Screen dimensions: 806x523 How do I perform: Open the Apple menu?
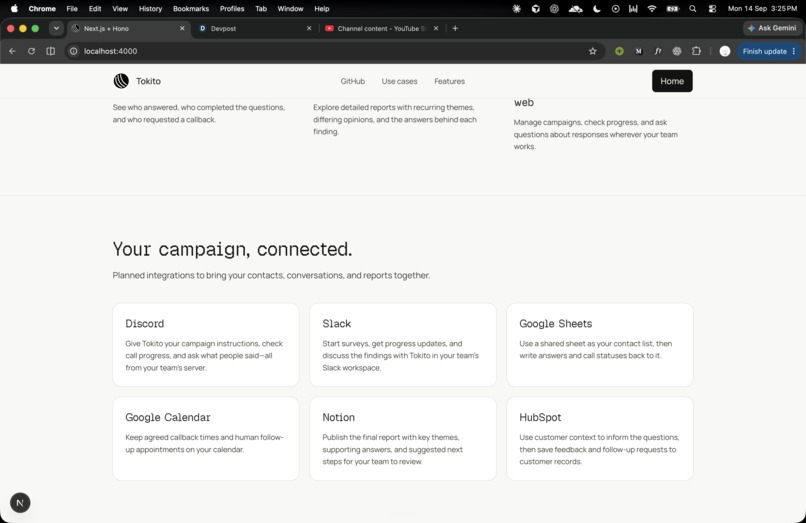tap(14, 8)
